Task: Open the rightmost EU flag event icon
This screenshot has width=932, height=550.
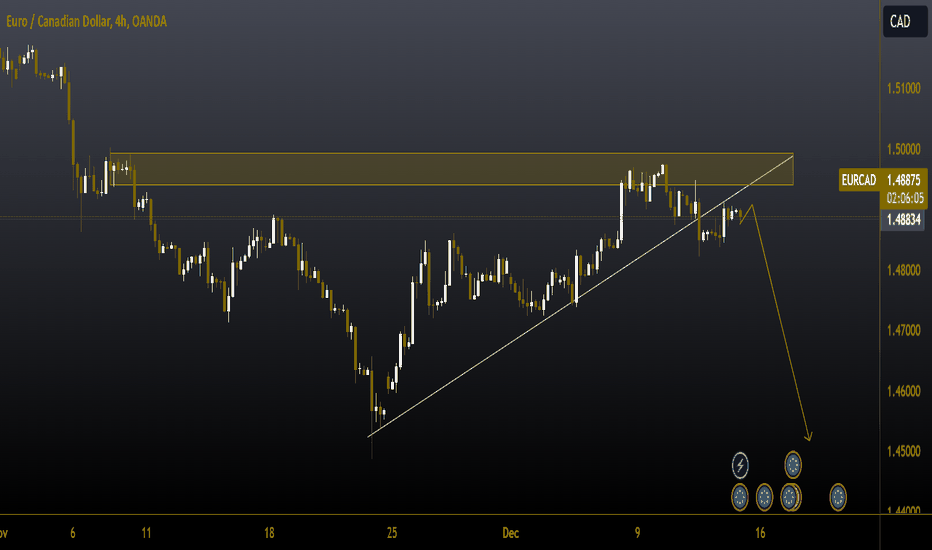Action: (x=838, y=497)
